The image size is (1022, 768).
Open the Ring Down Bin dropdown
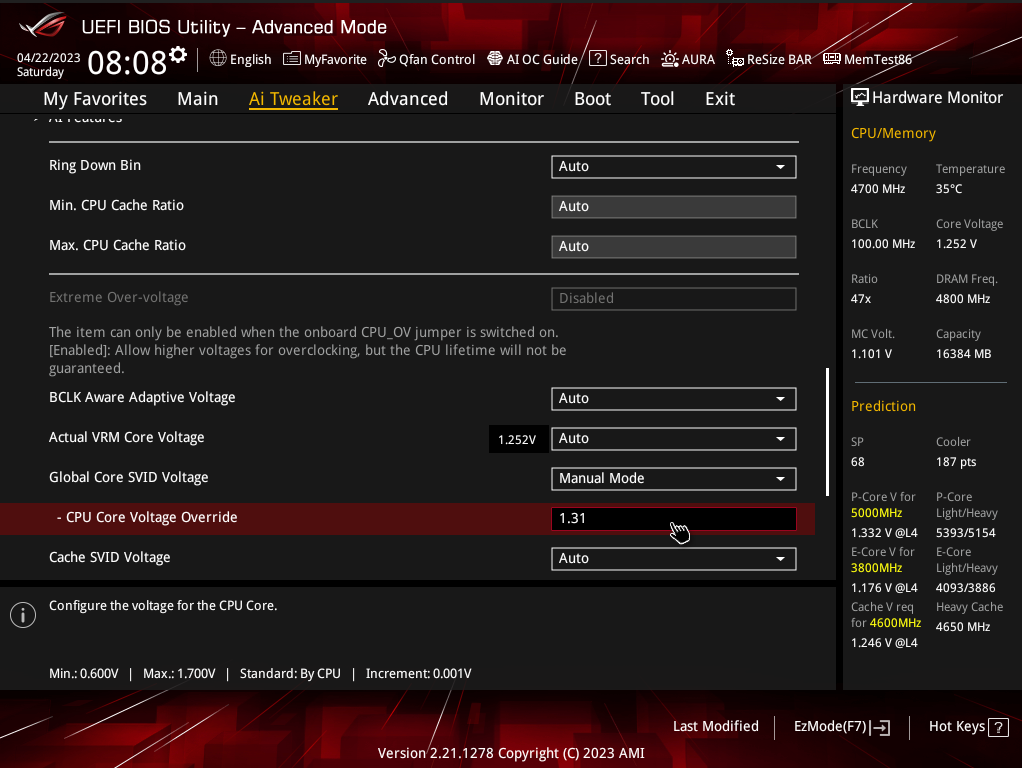[x=673, y=166]
